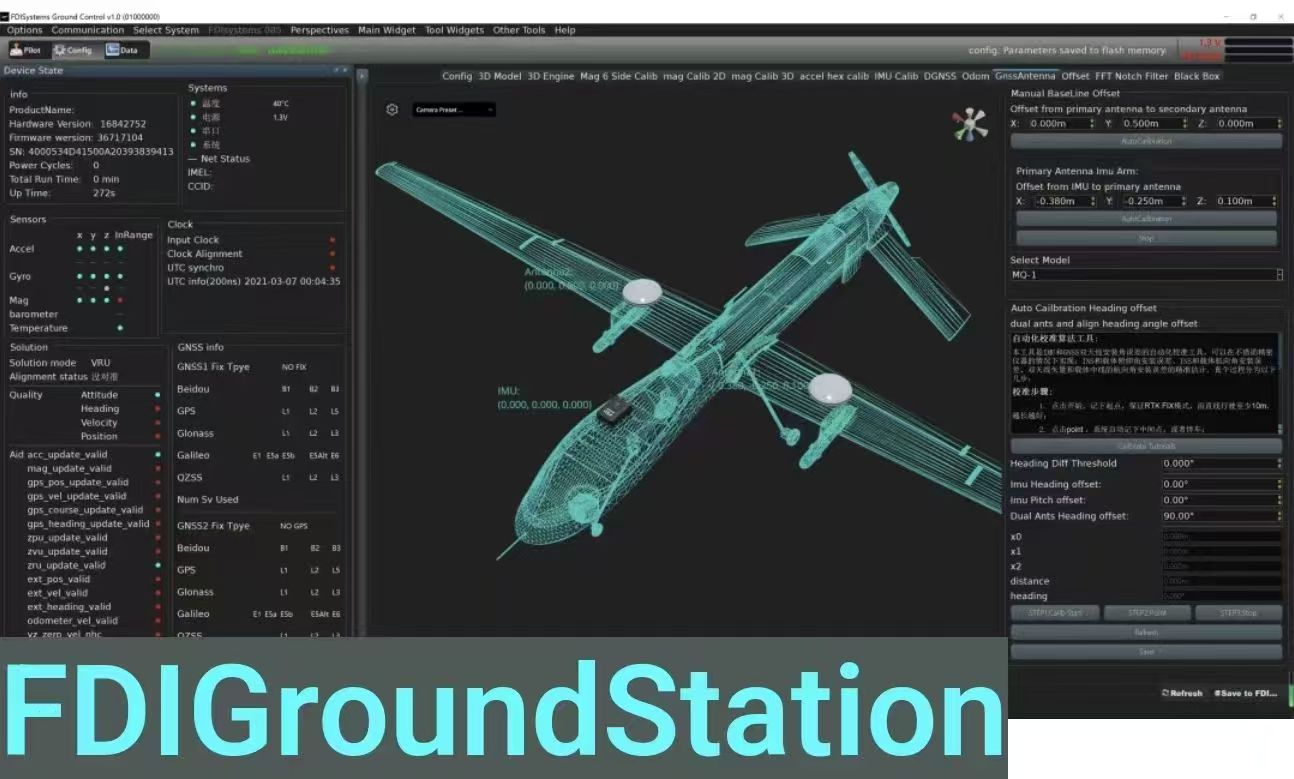Adjust Dual Ants Heading offset stepper
Viewport: 1294px width, 779px height.
1279,516
